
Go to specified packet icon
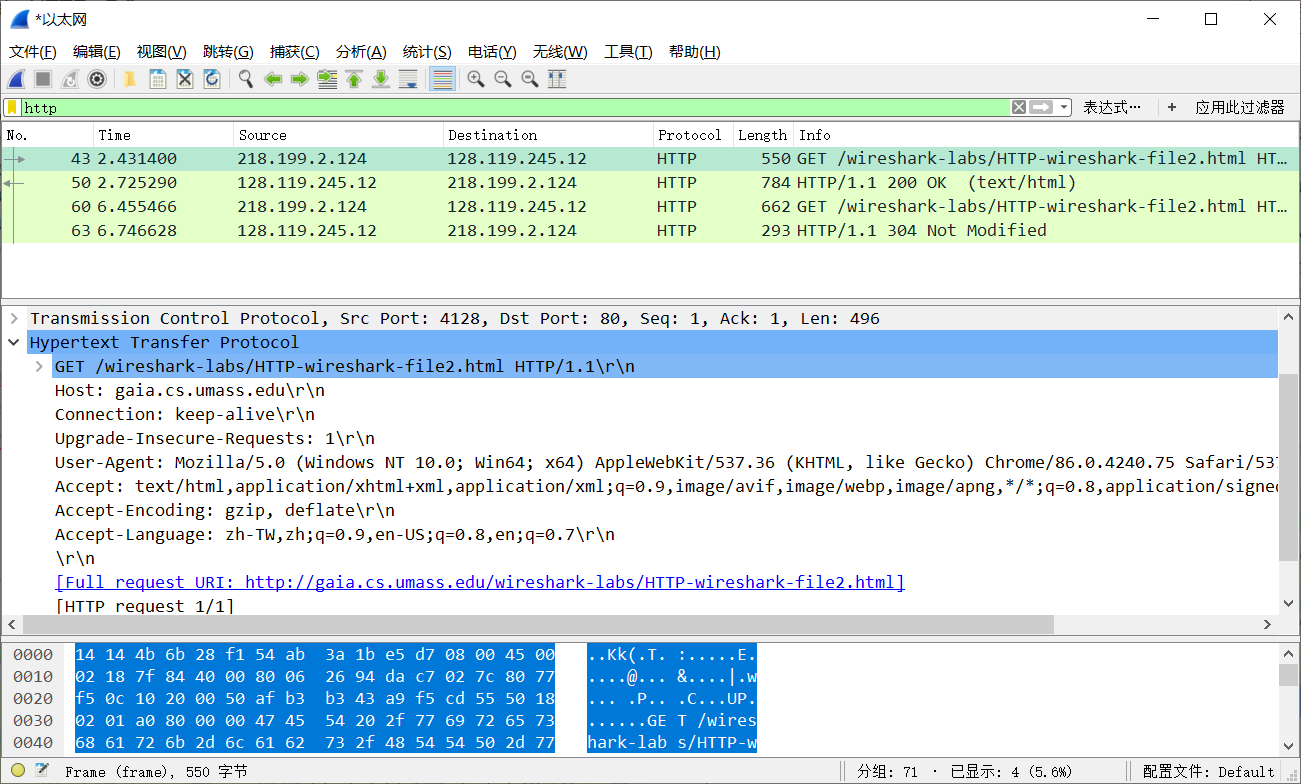click(326, 79)
